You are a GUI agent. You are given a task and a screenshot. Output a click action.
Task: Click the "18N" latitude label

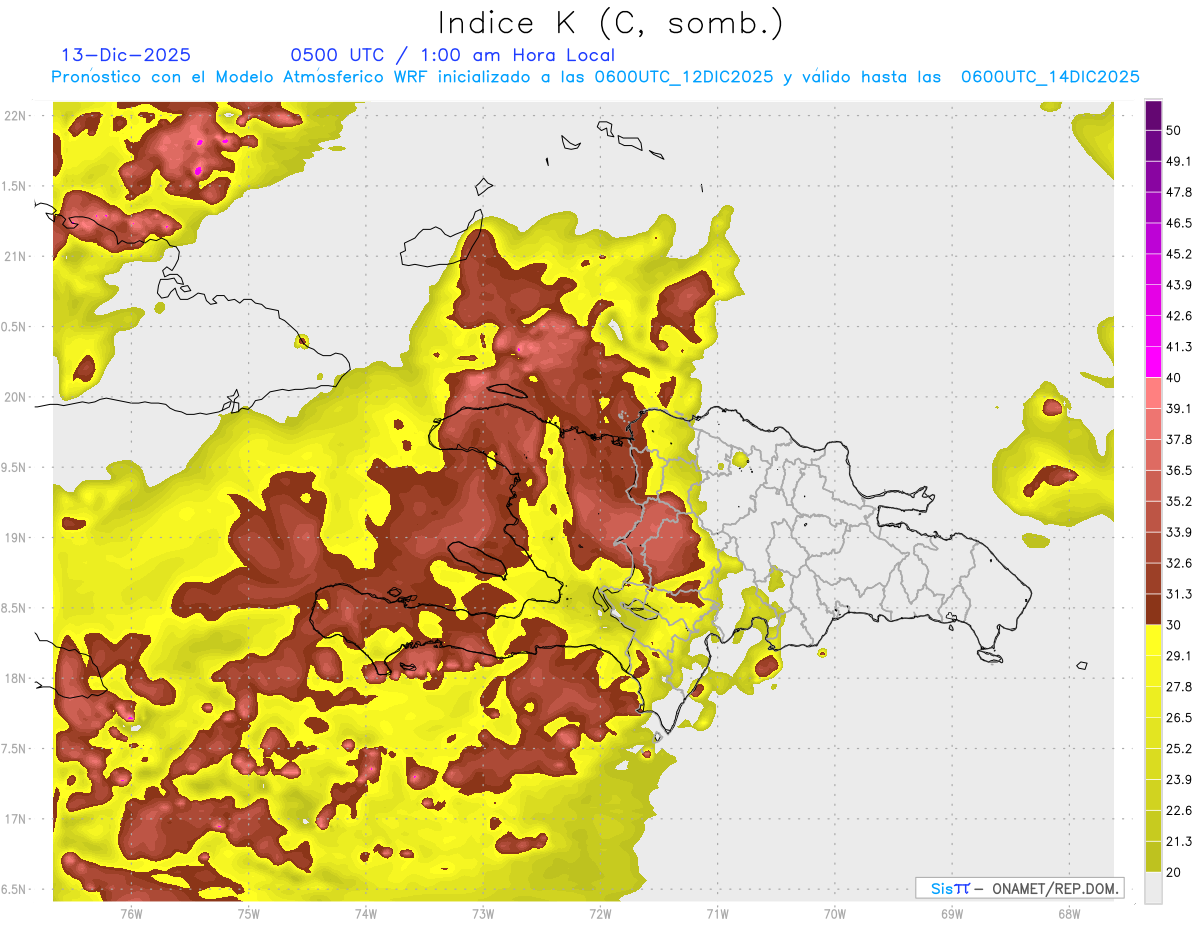point(15,679)
